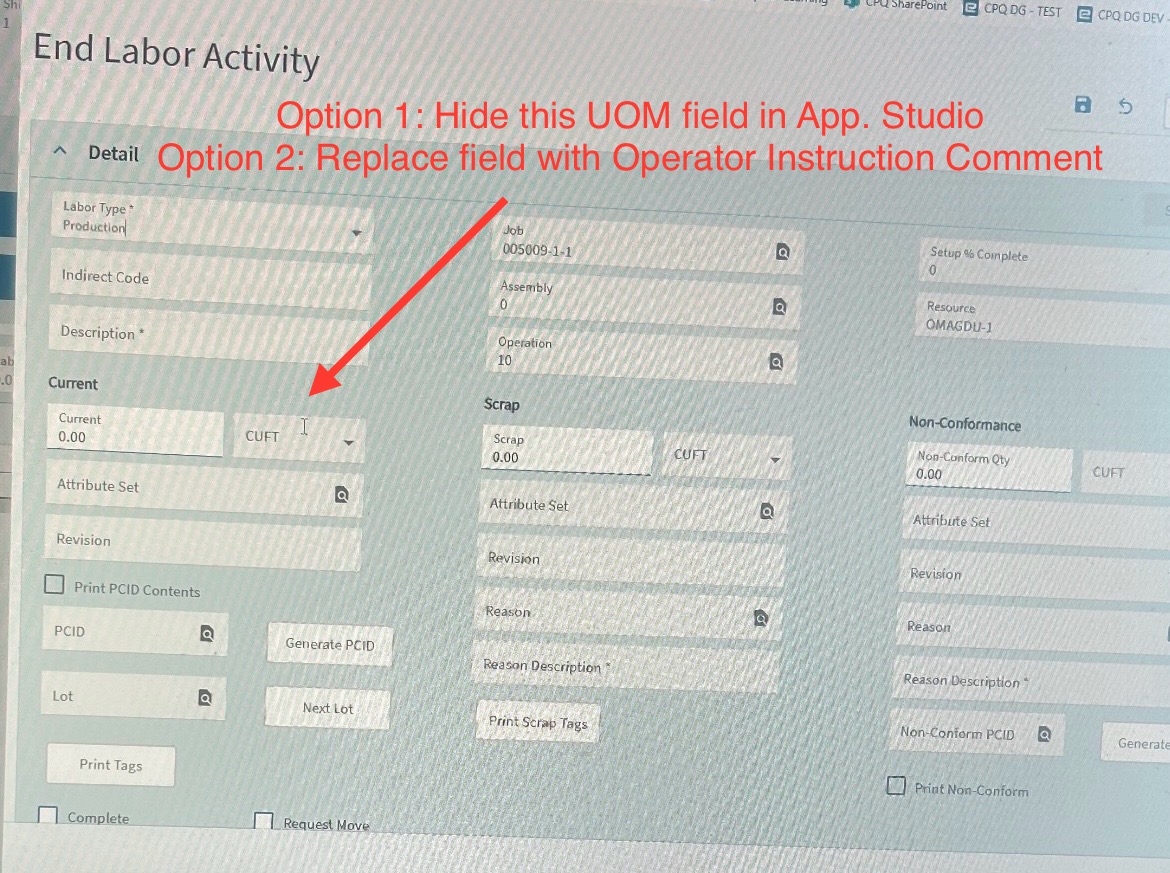
Task: Toggle the Request Move checkbox
Action: tap(263, 821)
